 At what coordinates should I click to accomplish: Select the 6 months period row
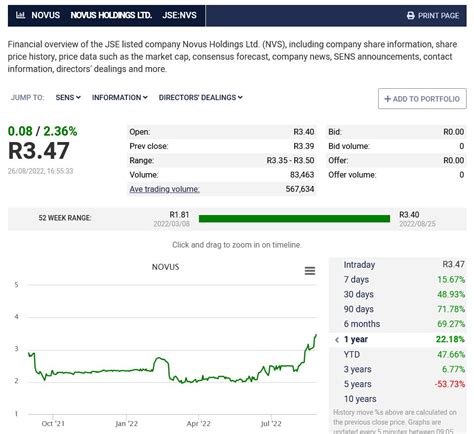click(397, 324)
